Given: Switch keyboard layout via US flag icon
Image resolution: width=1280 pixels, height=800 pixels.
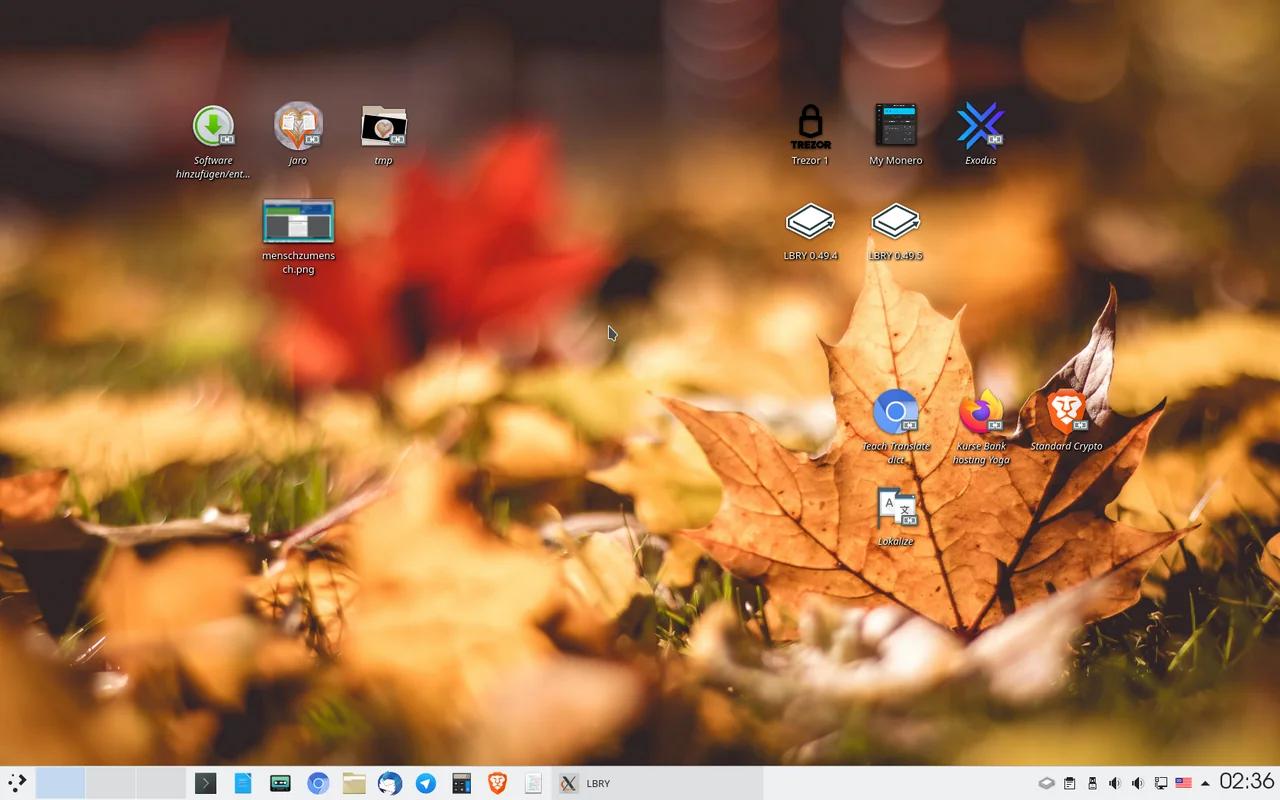Looking at the screenshot, I should point(1183,783).
